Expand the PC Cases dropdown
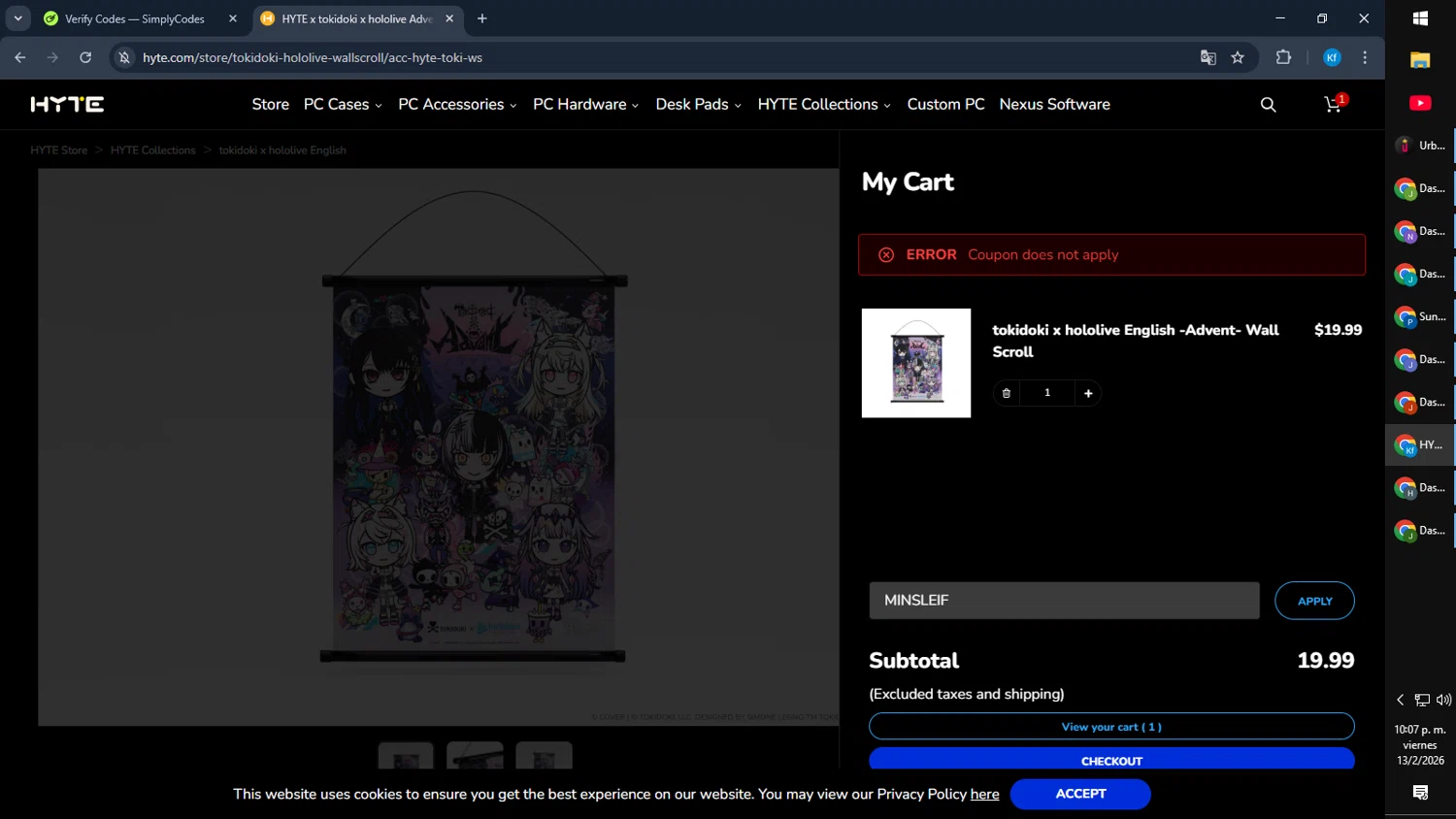 click(343, 104)
